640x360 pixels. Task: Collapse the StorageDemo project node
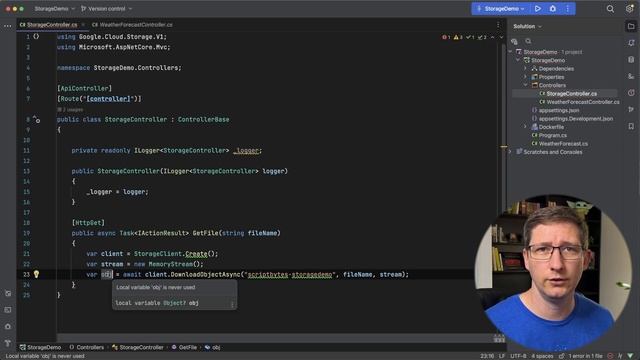(x=518, y=60)
